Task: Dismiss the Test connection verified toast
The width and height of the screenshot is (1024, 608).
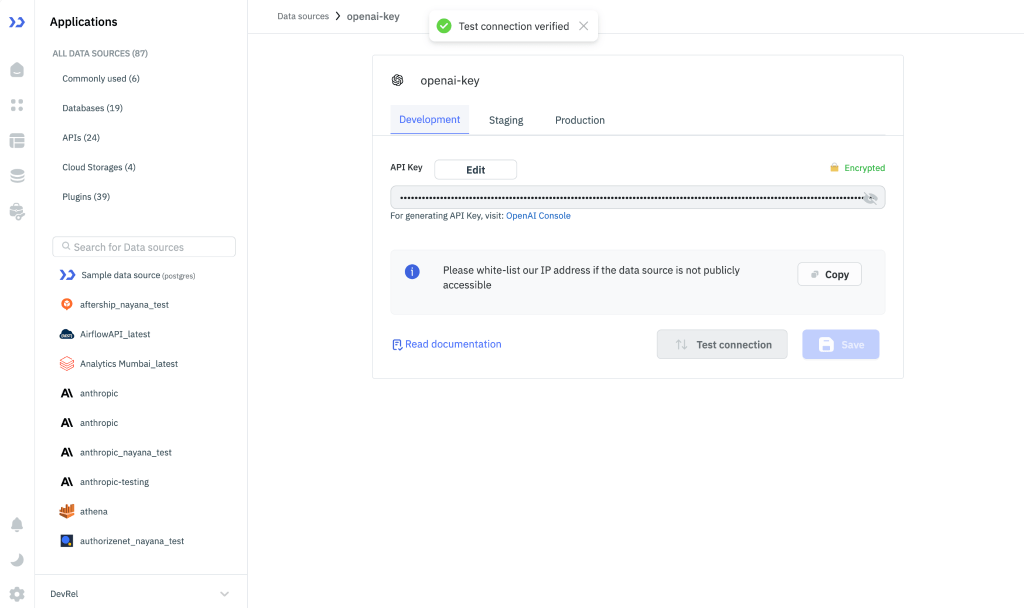Action: [x=584, y=26]
